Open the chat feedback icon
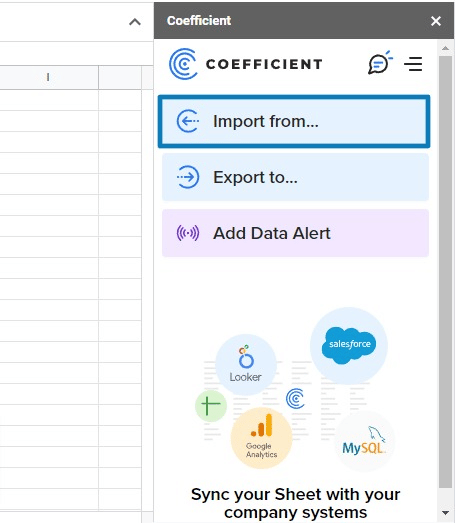Screen dimensions: 455x523 point(380,62)
